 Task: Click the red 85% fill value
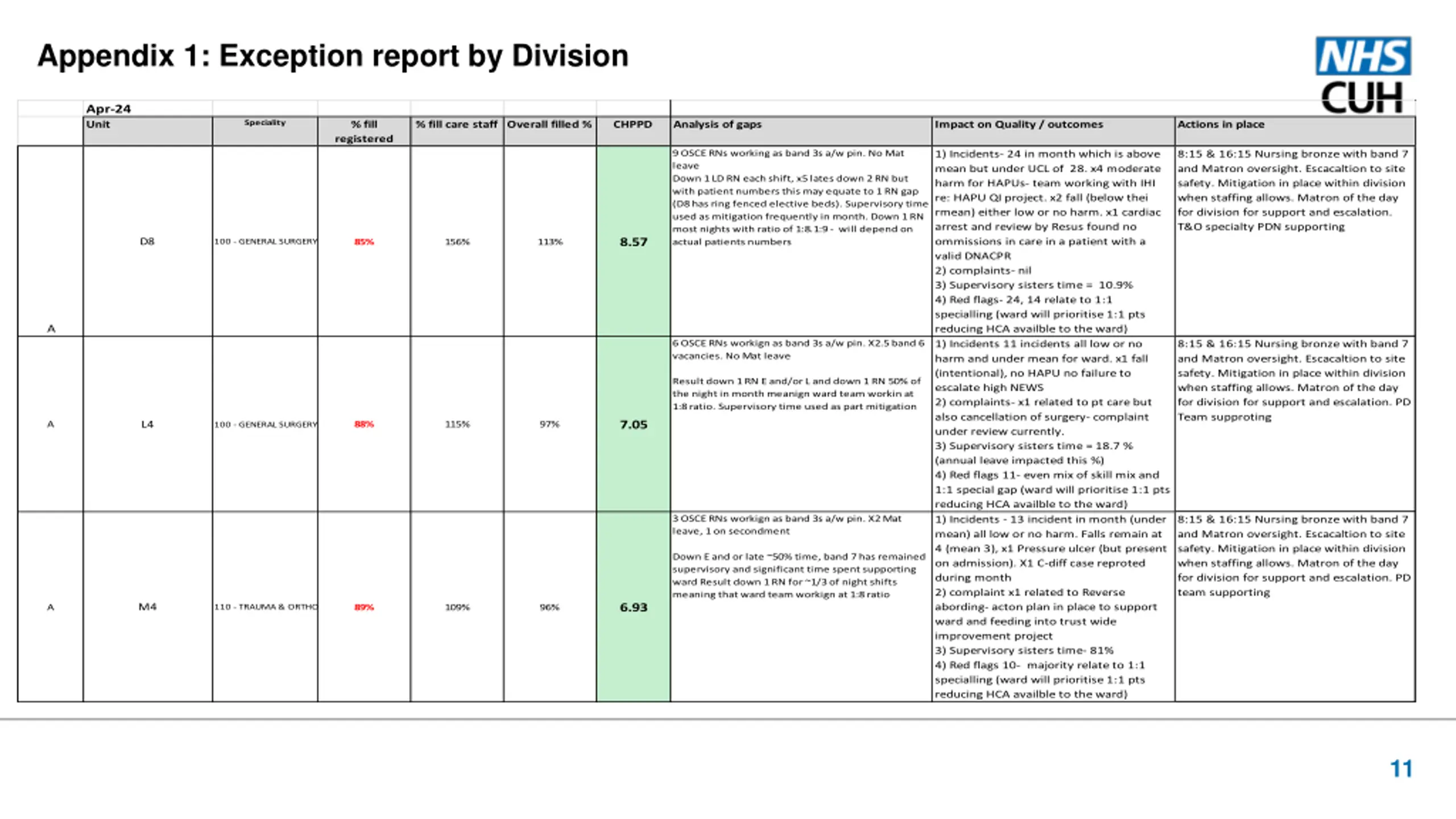(x=364, y=242)
